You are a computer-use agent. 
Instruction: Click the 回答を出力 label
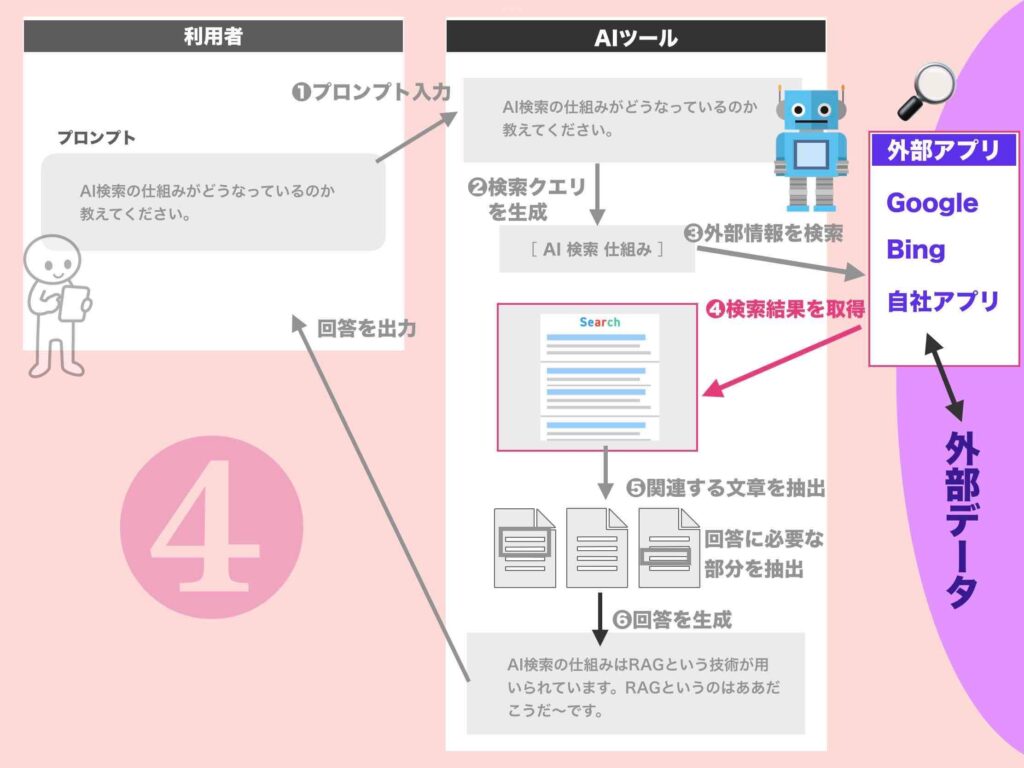click(x=366, y=328)
